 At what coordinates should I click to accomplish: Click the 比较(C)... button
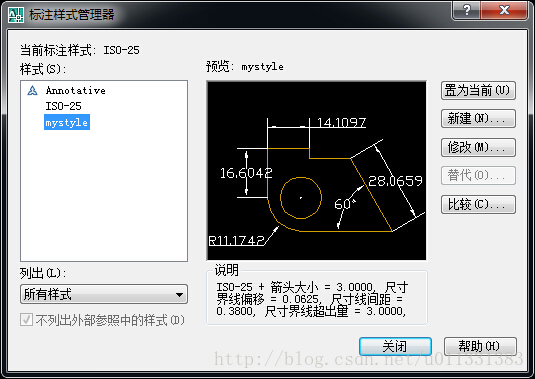pos(478,204)
